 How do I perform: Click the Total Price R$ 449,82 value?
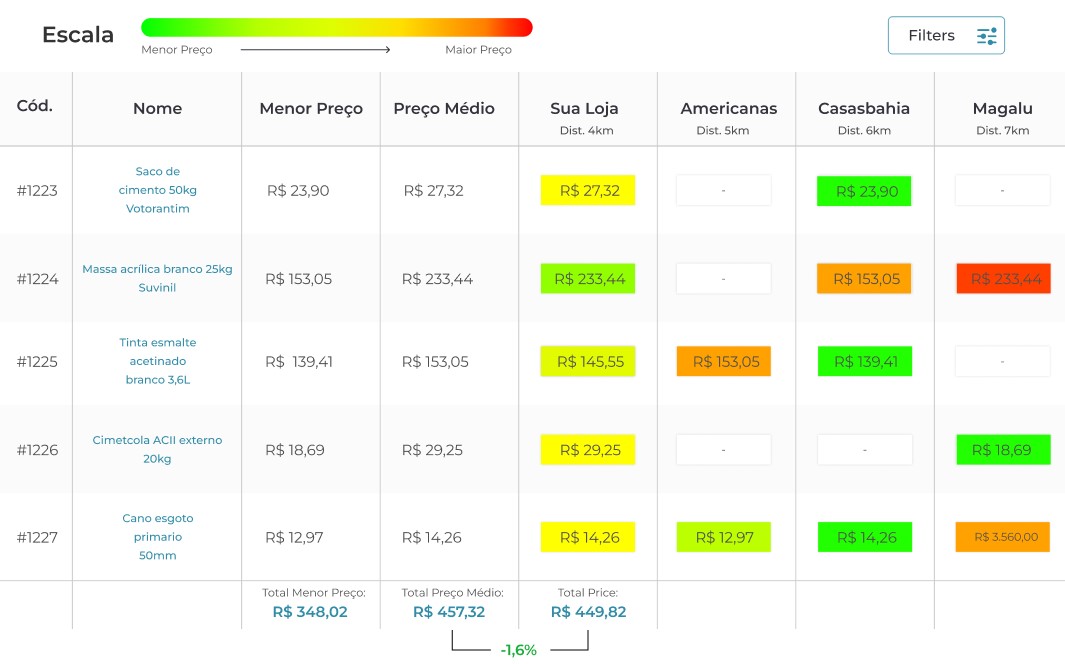[x=588, y=612]
